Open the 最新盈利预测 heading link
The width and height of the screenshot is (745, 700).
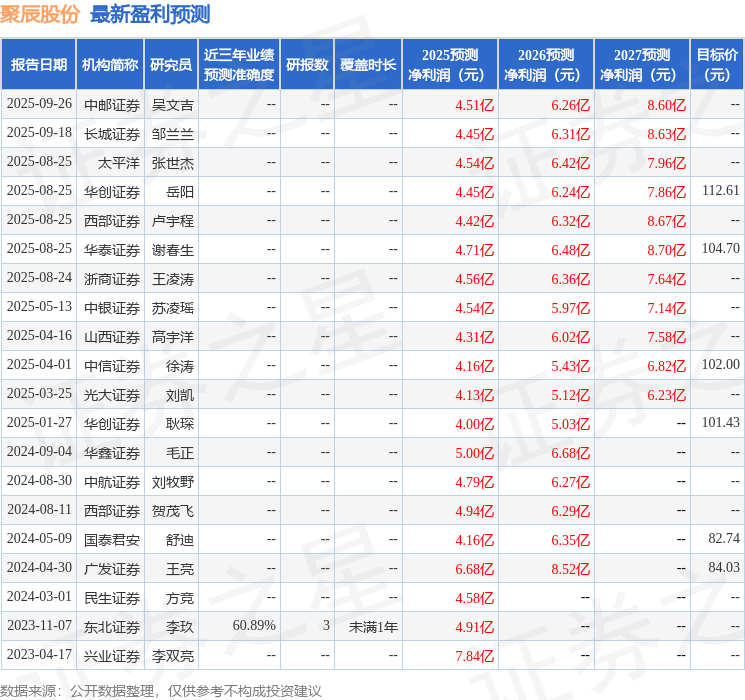point(150,14)
